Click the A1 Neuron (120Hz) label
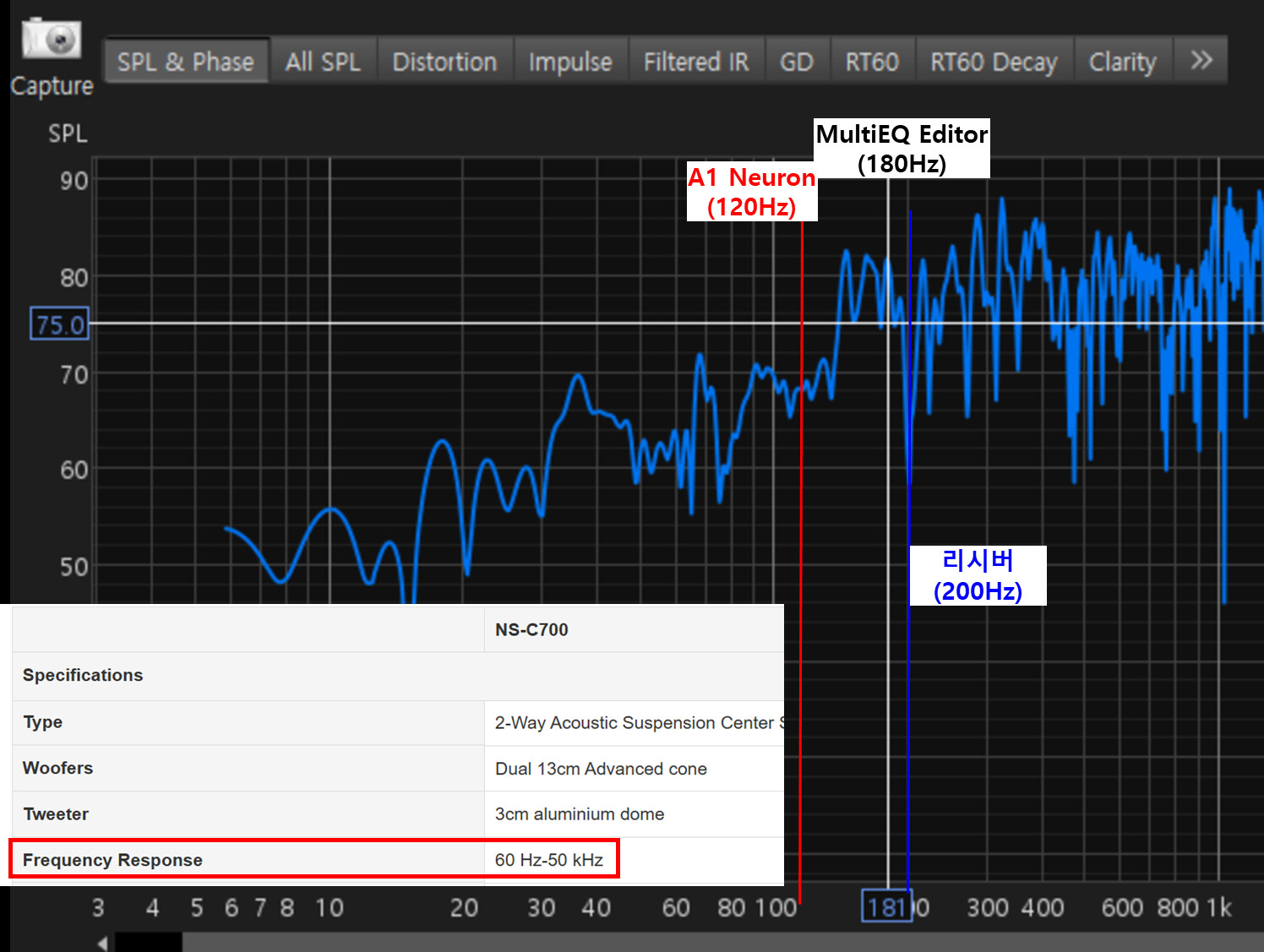 point(752,192)
